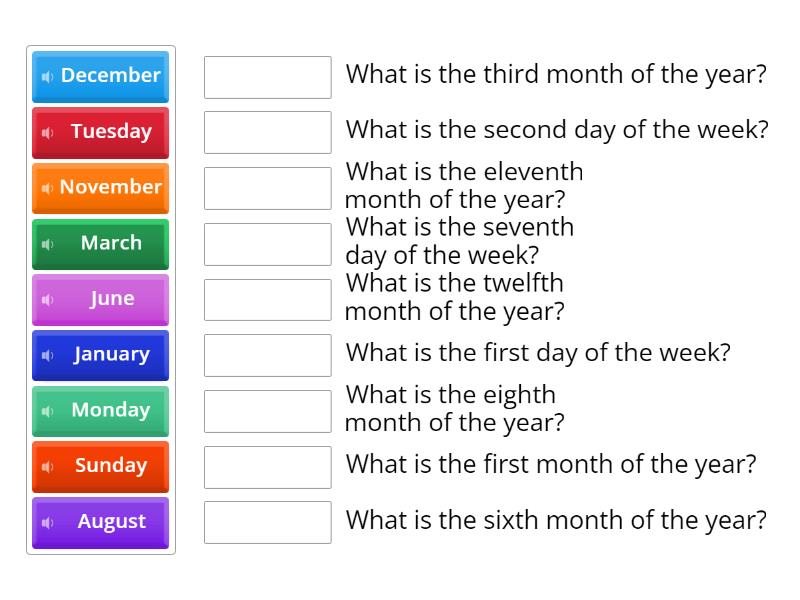This screenshot has height=600, width=800.
Task: Play audio for the Monday tile
Action: (49, 411)
